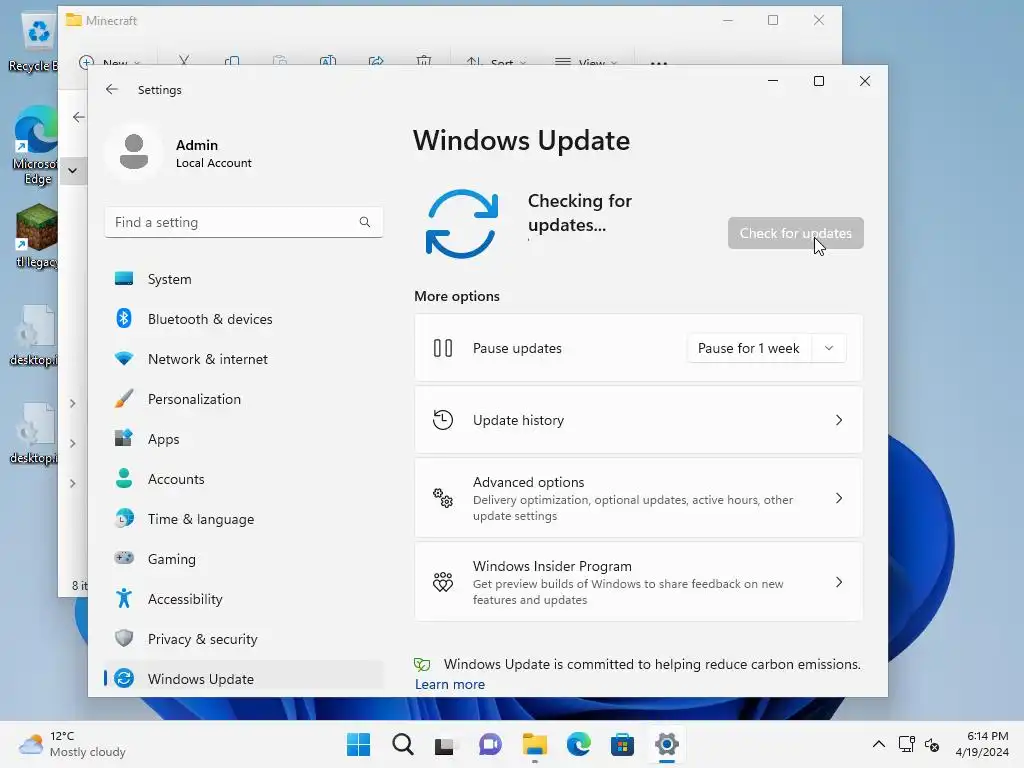
Task: Open Personalization settings
Action: tap(243, 399)
